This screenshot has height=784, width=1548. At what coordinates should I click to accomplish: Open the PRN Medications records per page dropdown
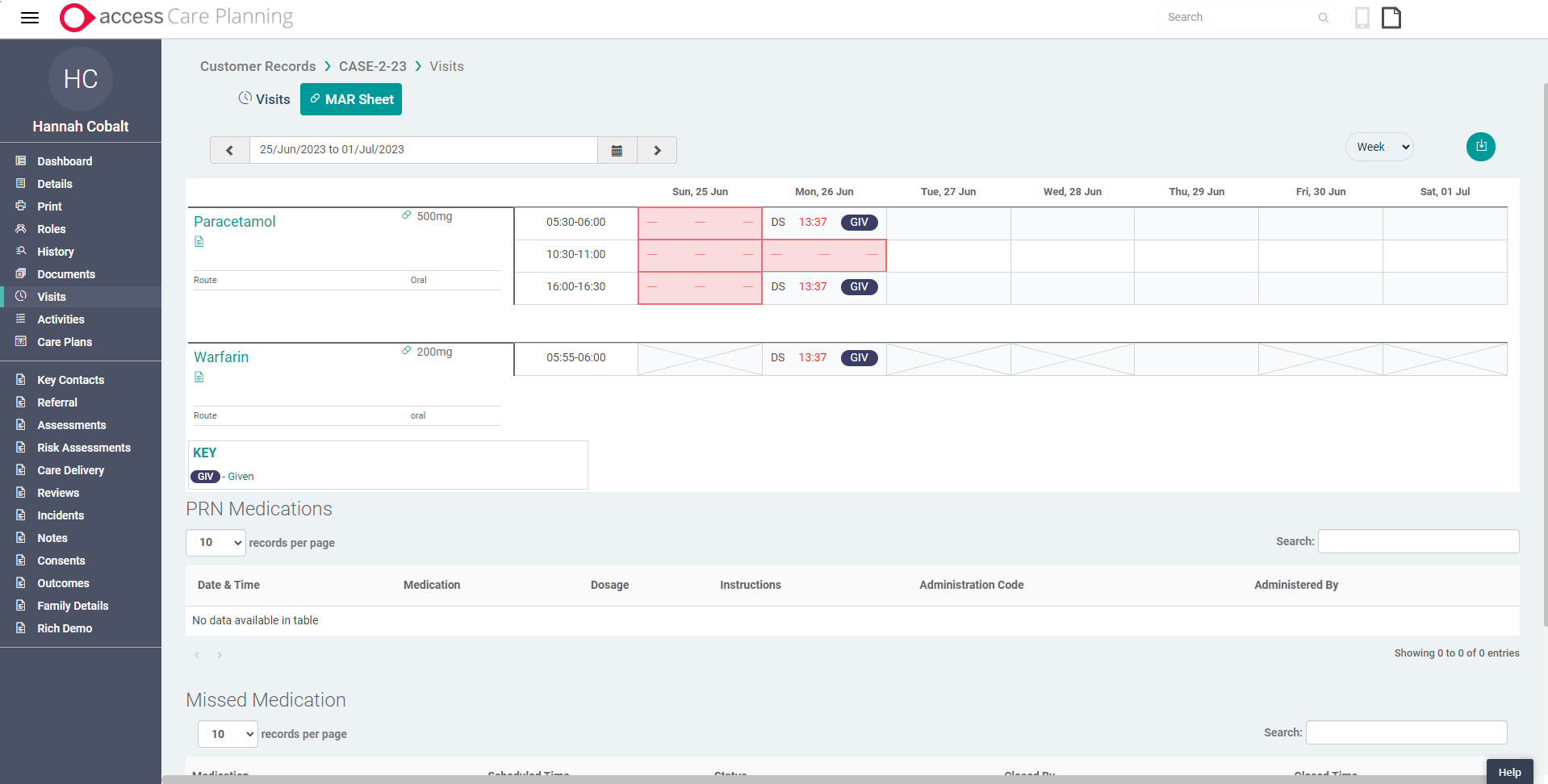coord(215,542)
